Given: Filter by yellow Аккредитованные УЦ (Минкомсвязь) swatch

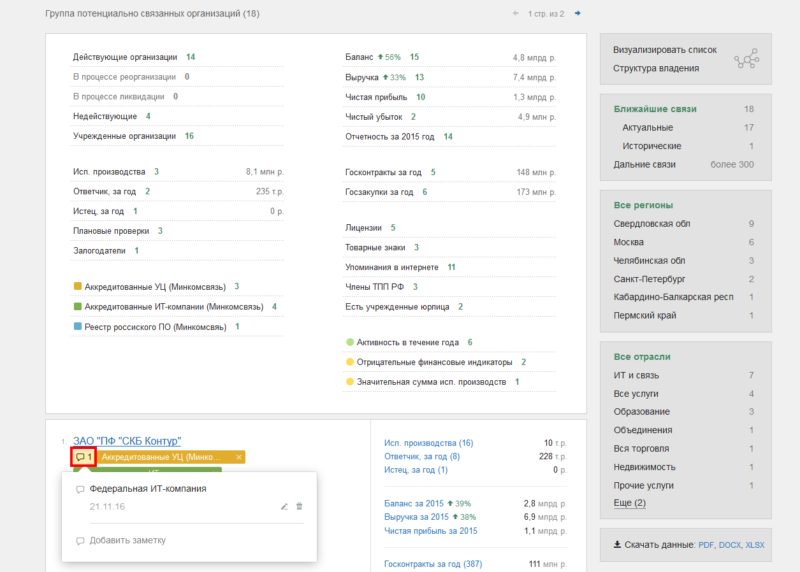Looking at the screenshot, I should [78, 286].
